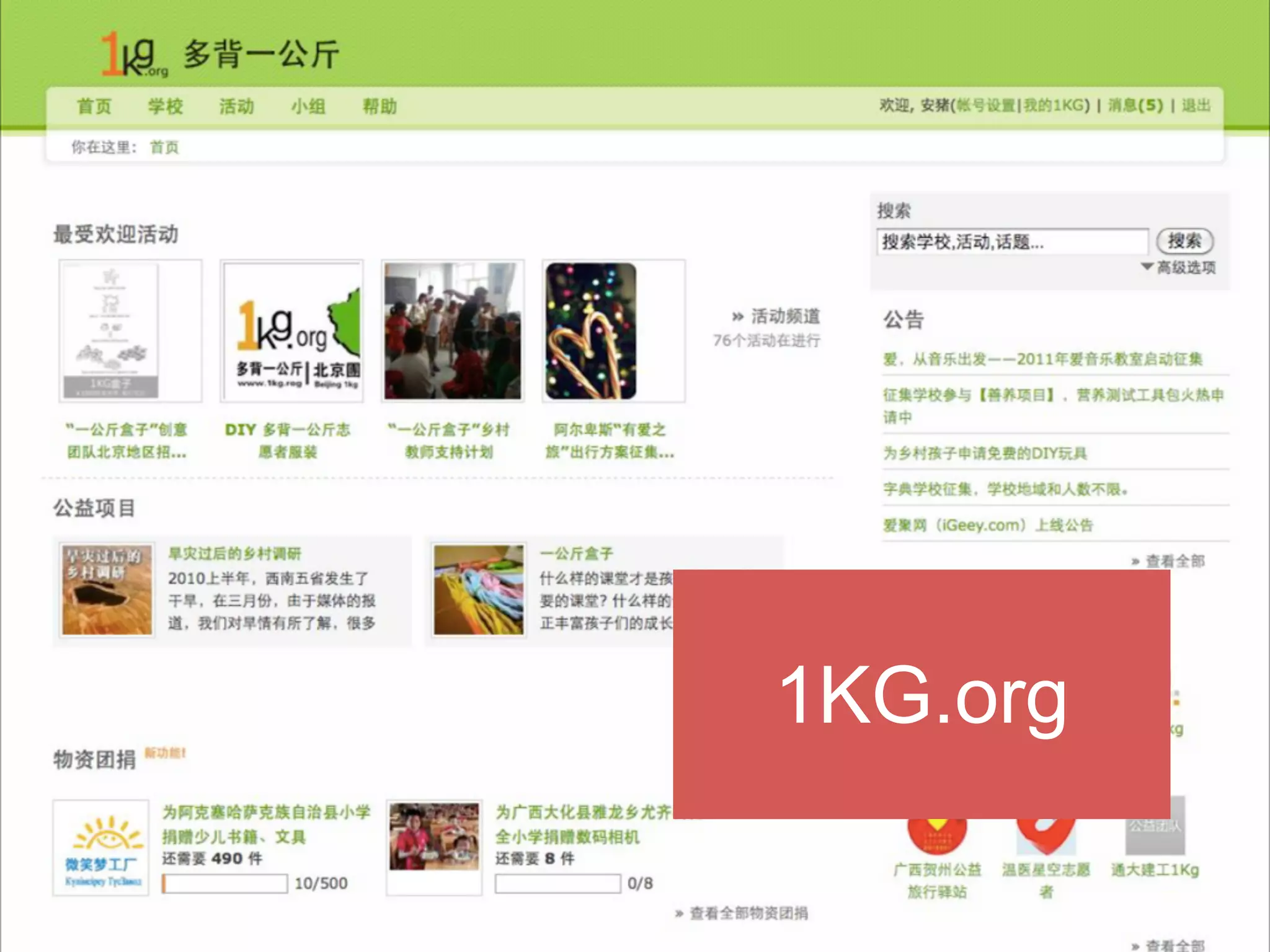Open the 温医星空志愿者 group avatar
Viewport: 1270px width, 952px height.
[x=1046, y=837]
